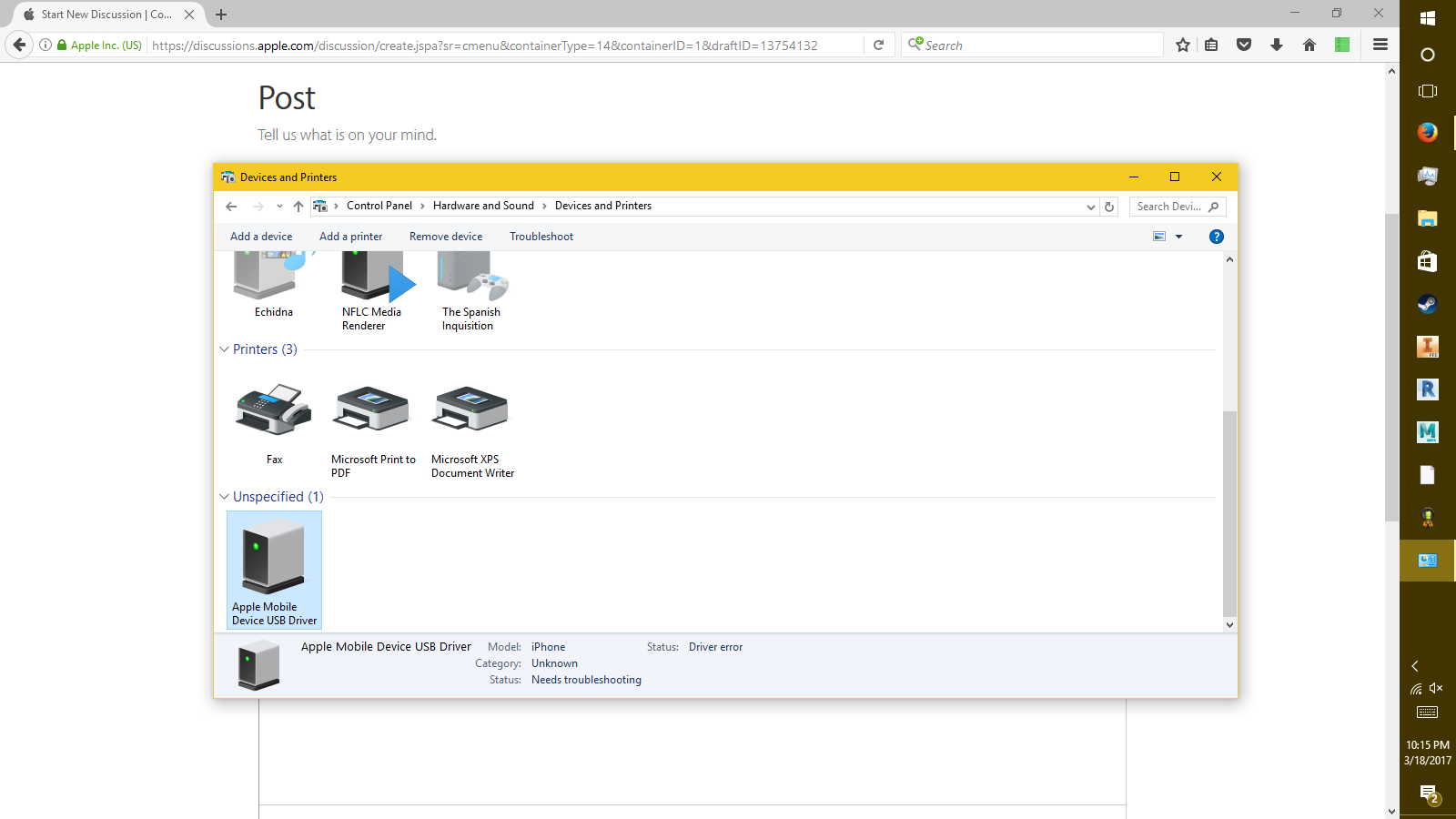Click the green extension icon in Firefox toolbar
The image size is (1456, 819).
(1342, 45)
